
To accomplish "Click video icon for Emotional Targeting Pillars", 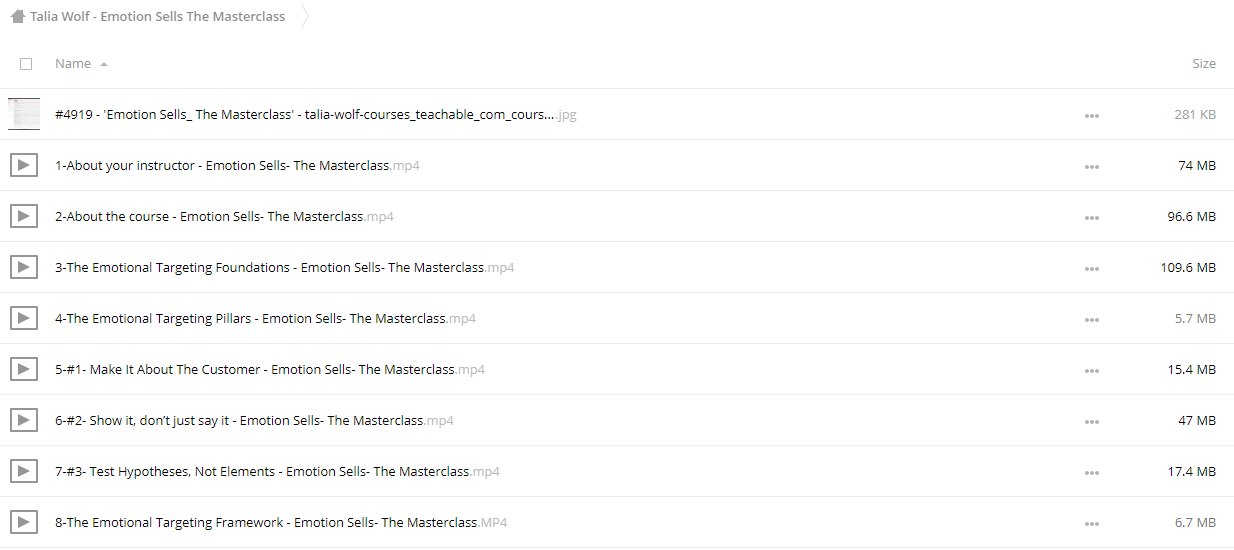I will pyautogui.click(x=24, y=318).
